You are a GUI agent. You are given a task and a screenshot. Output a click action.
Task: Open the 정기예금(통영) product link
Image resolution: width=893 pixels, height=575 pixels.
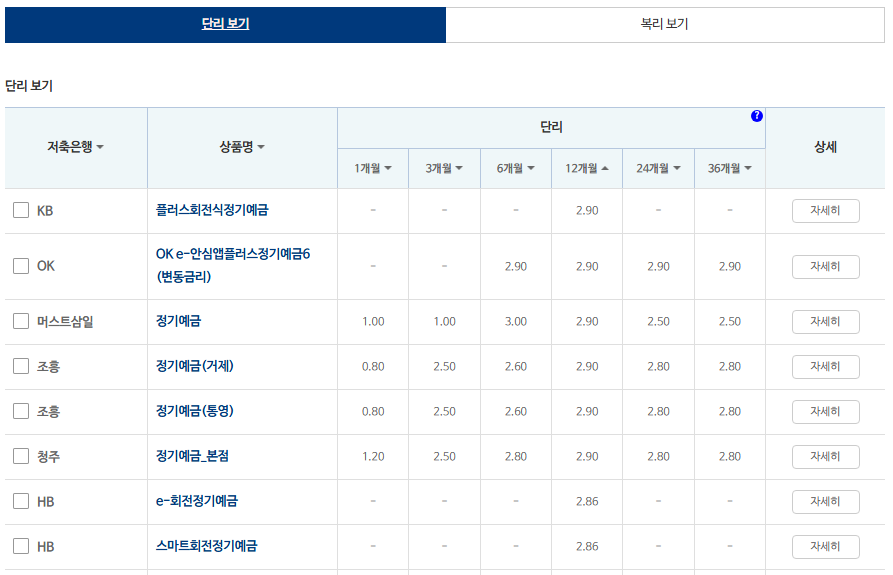click(x=195, y=411)
